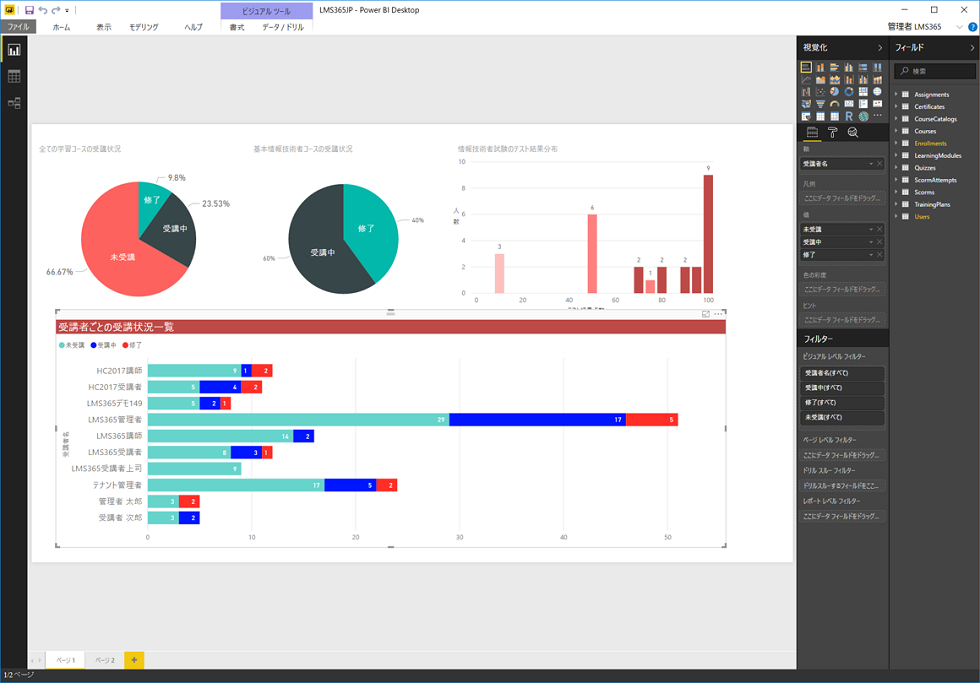Collapse the 視覚化 pane with its chevron

(x=879, y=47)
